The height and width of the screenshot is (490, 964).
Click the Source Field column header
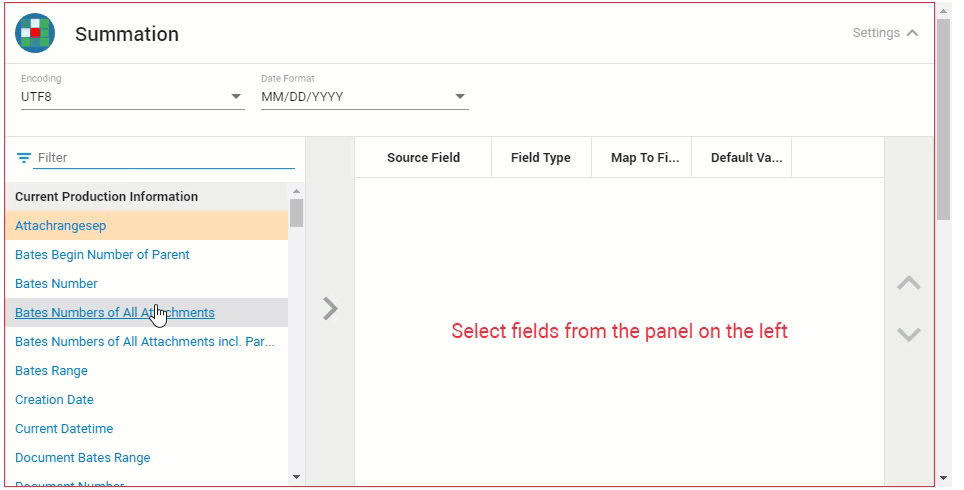(423, 158)
